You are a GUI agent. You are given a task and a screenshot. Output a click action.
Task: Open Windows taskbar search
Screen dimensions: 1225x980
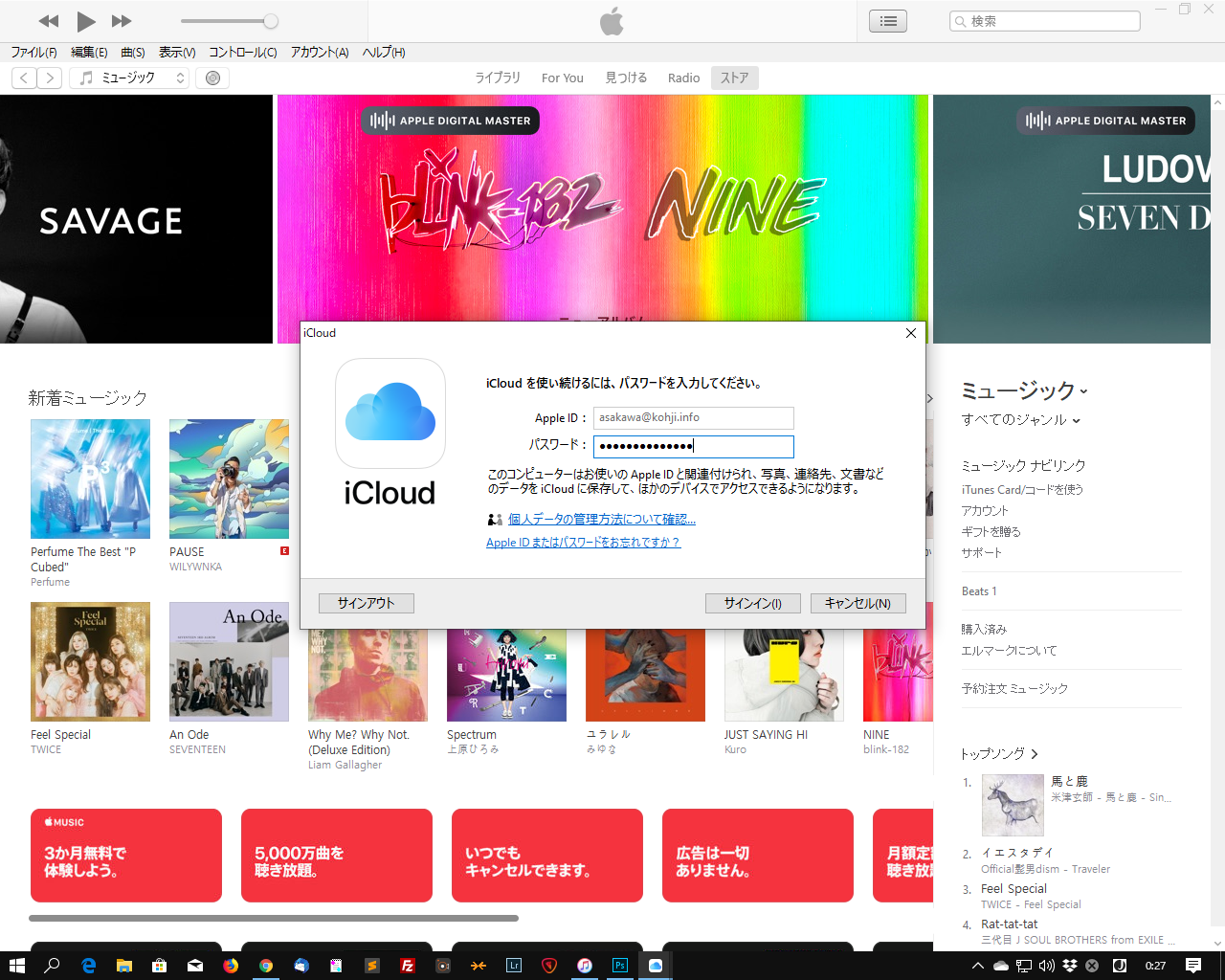[x=52, y=966]
